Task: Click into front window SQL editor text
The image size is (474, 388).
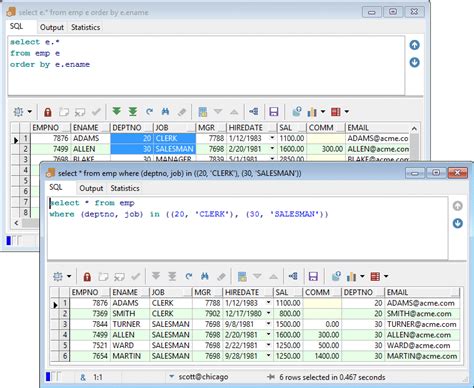Action: click(247, 228)
